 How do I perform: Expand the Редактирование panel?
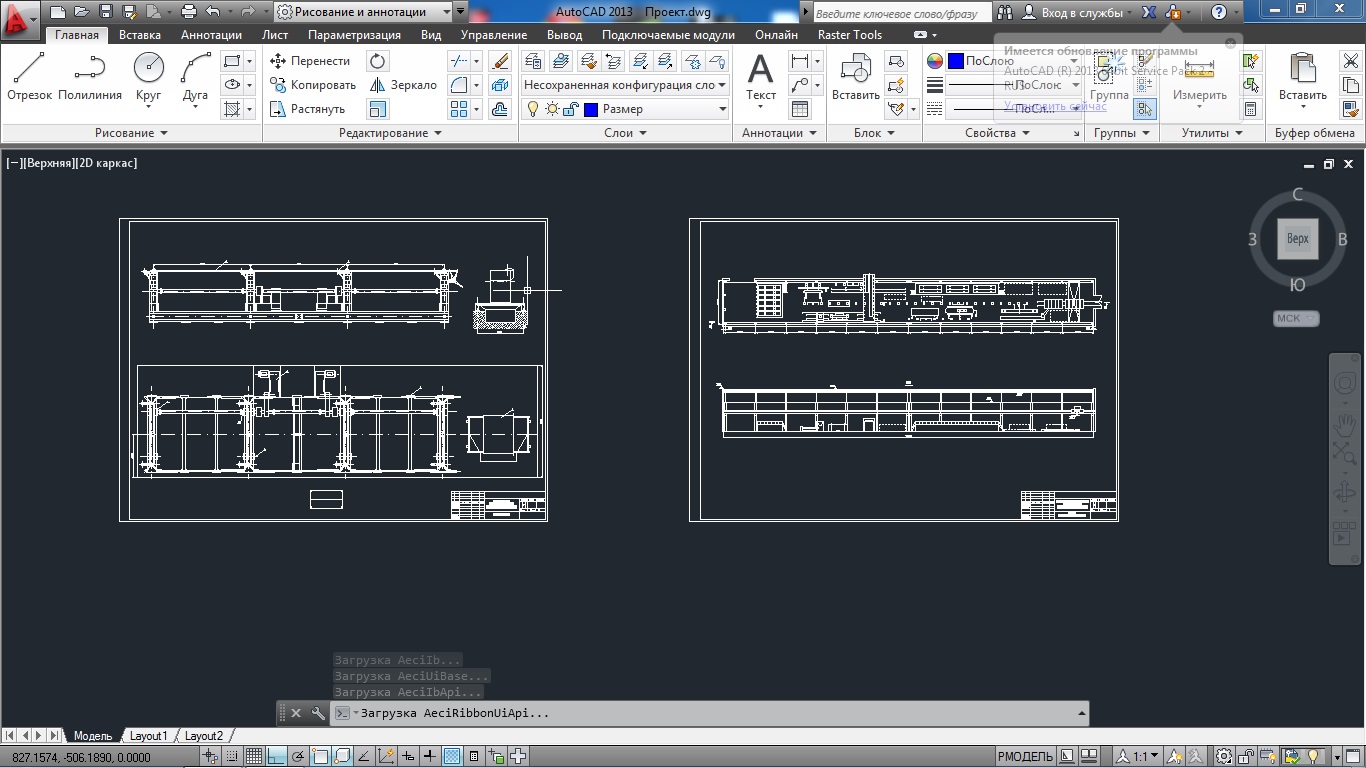tap(390, 133)
